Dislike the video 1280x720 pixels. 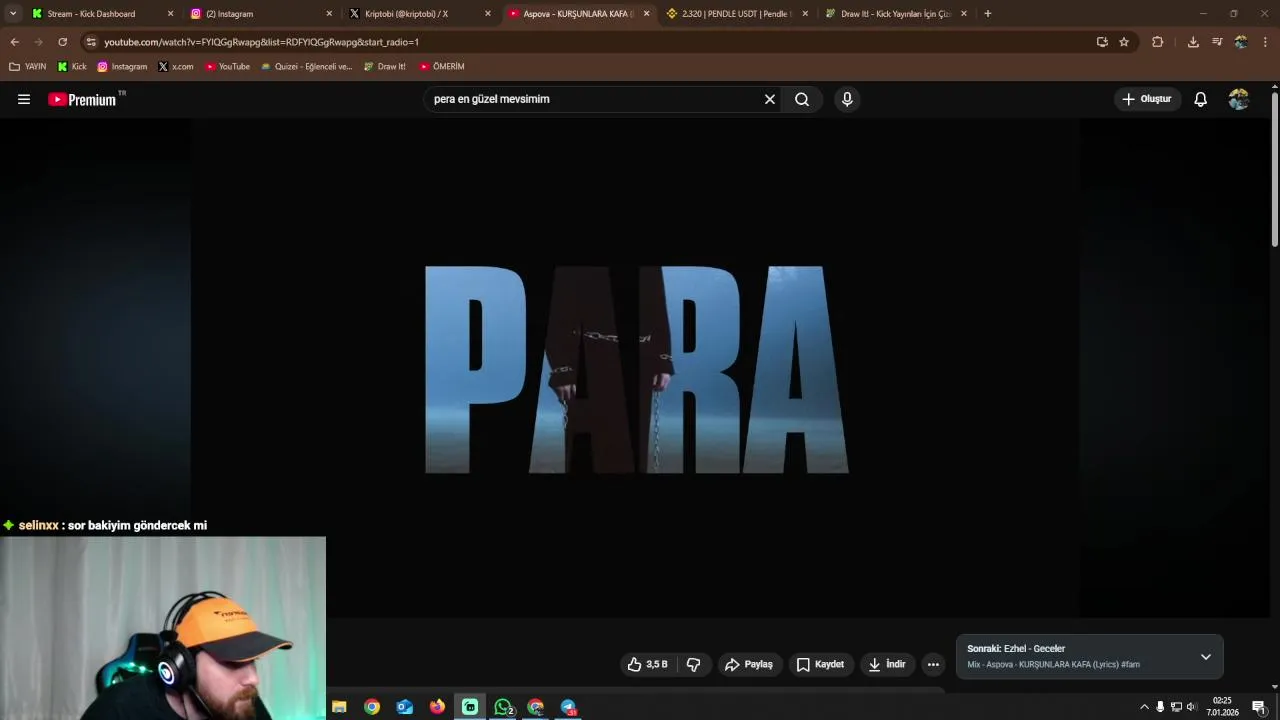tap(693, 664)
